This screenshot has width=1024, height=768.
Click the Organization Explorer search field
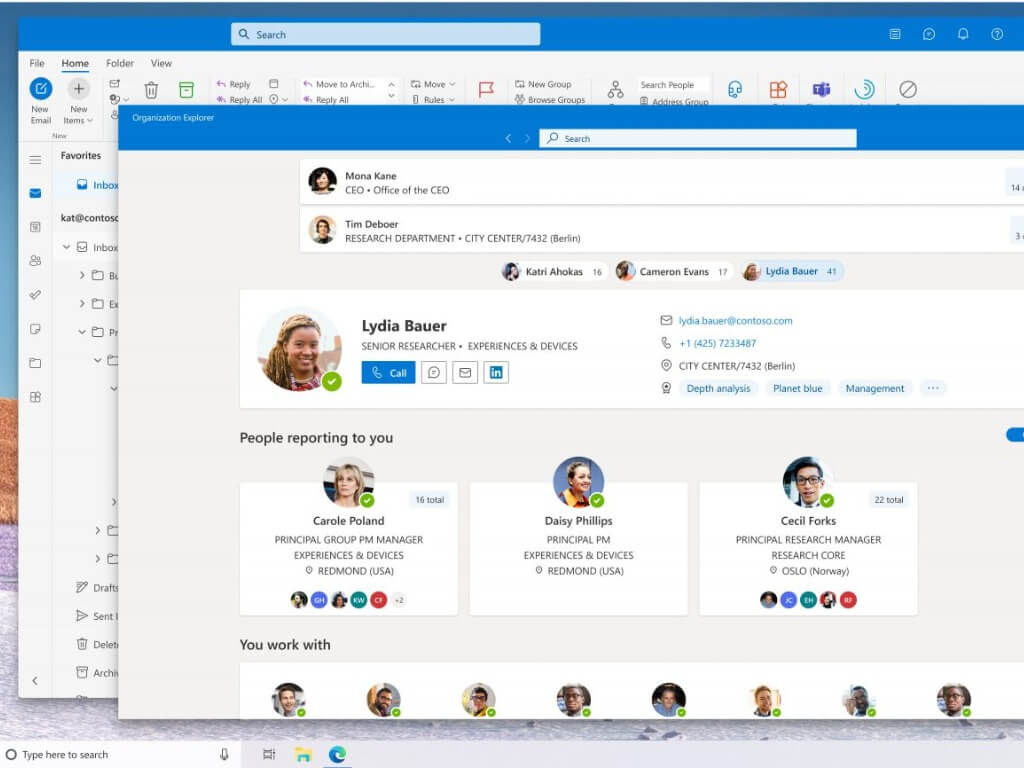click(698, 139)
